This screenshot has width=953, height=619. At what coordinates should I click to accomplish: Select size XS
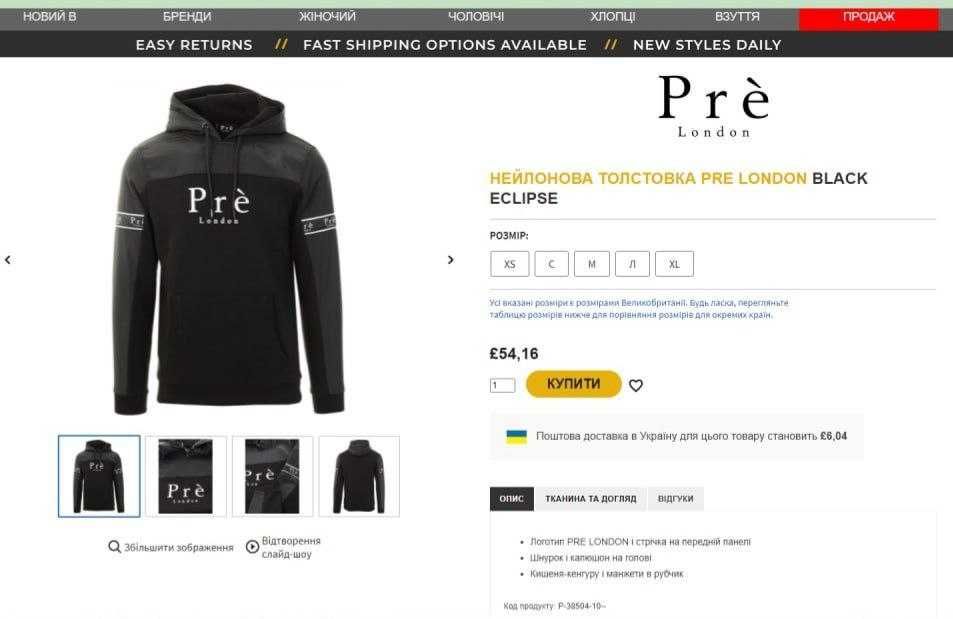pyautogui.click(x=509, y=264)
